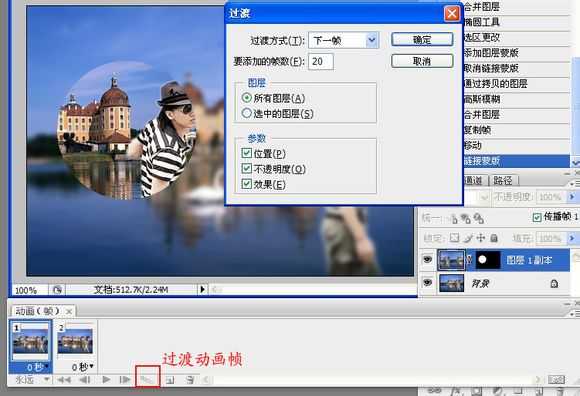Select the 所有图层 radio button
580x396 pixels.
(x=247, y=98)
